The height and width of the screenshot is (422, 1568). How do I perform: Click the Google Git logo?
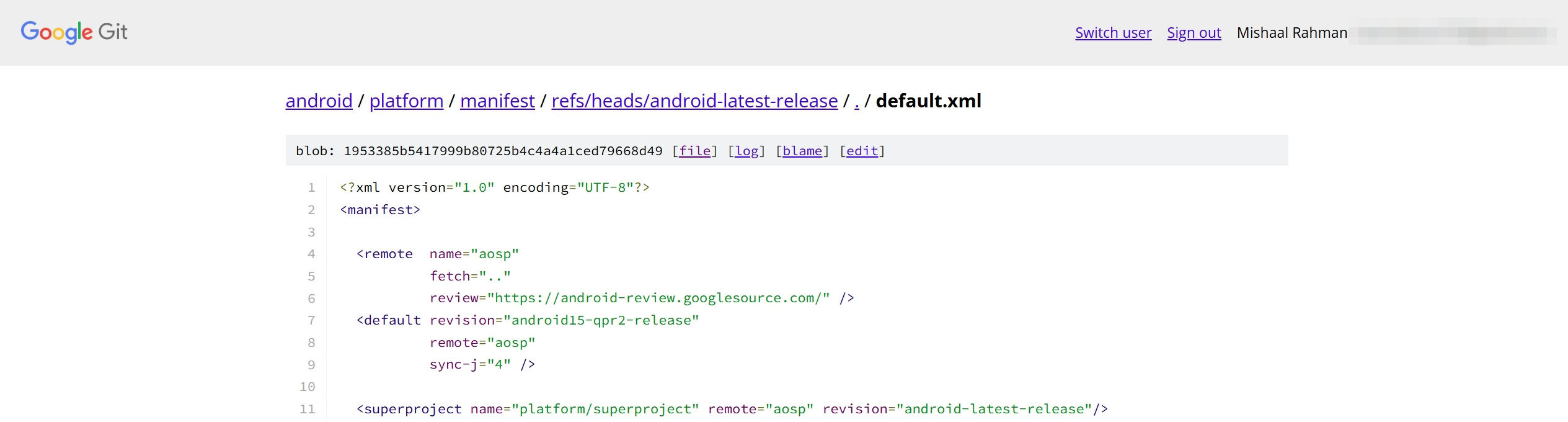(74, 32)
